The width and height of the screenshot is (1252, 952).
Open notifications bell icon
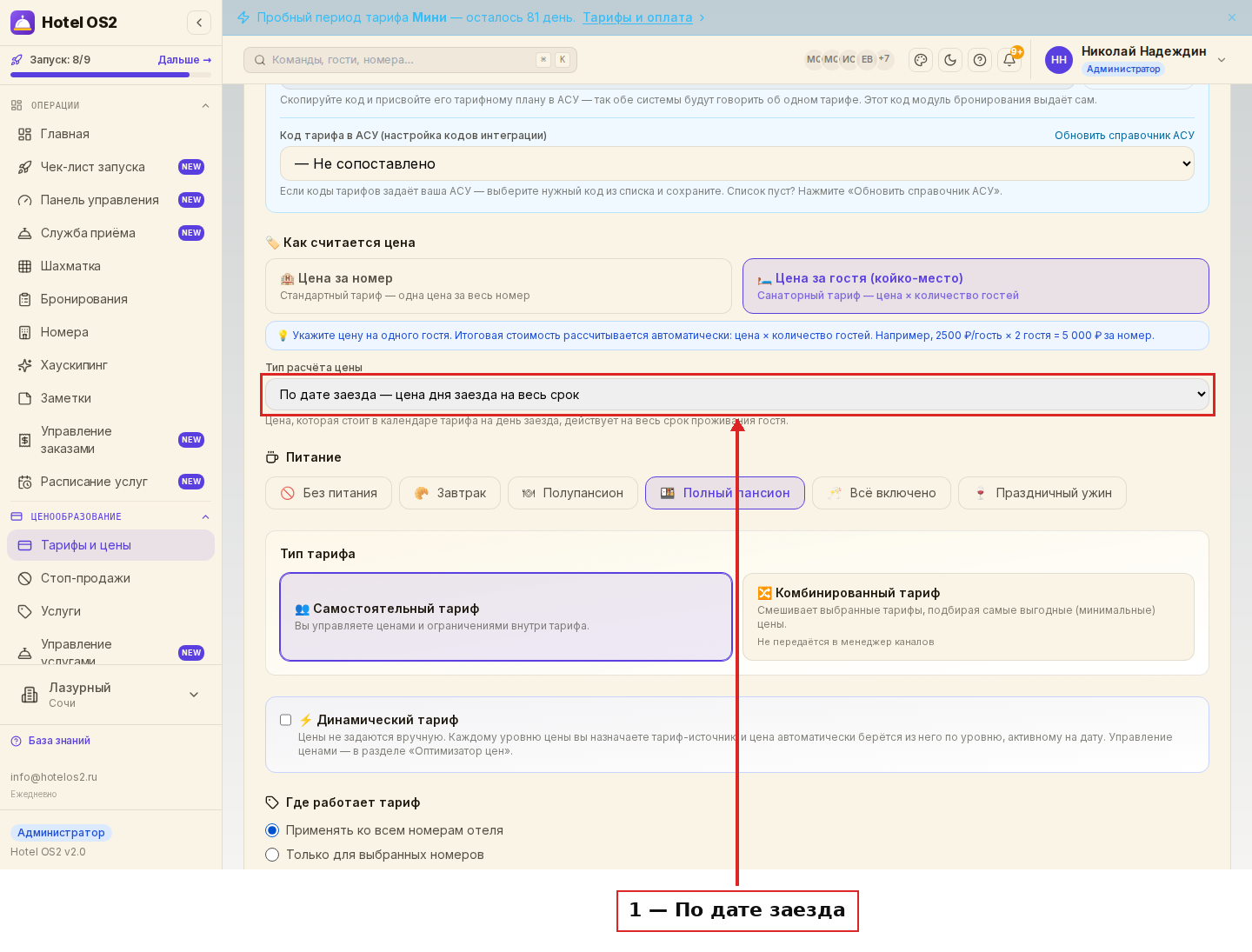(x=1009, y=60)
